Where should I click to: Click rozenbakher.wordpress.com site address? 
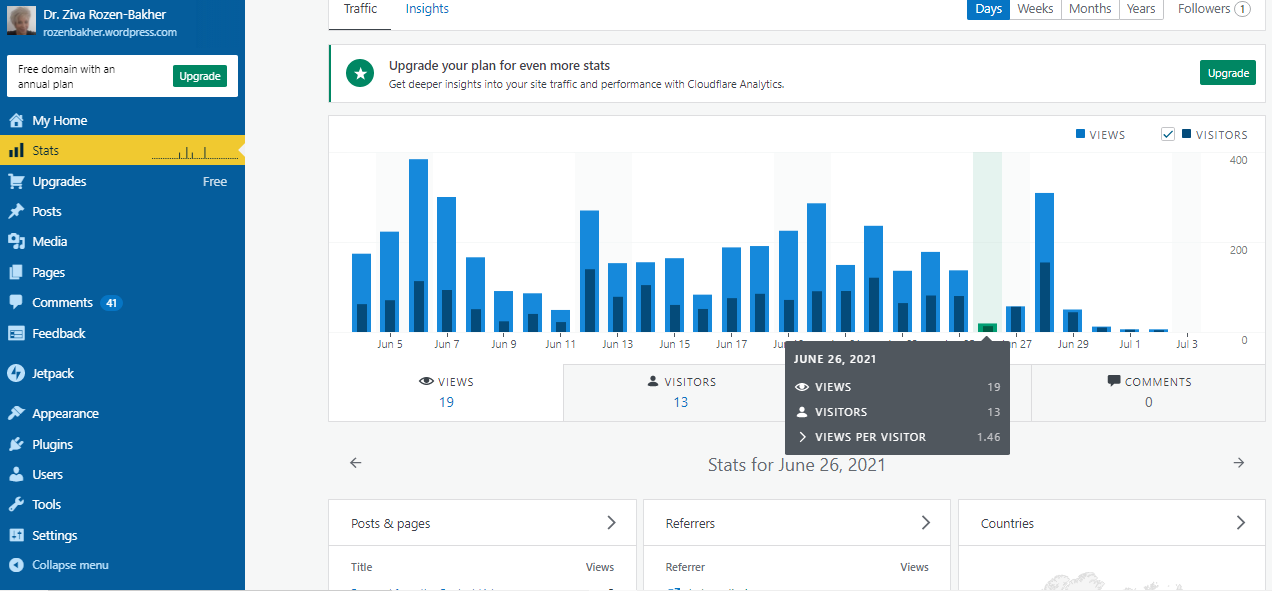[110, 32]
